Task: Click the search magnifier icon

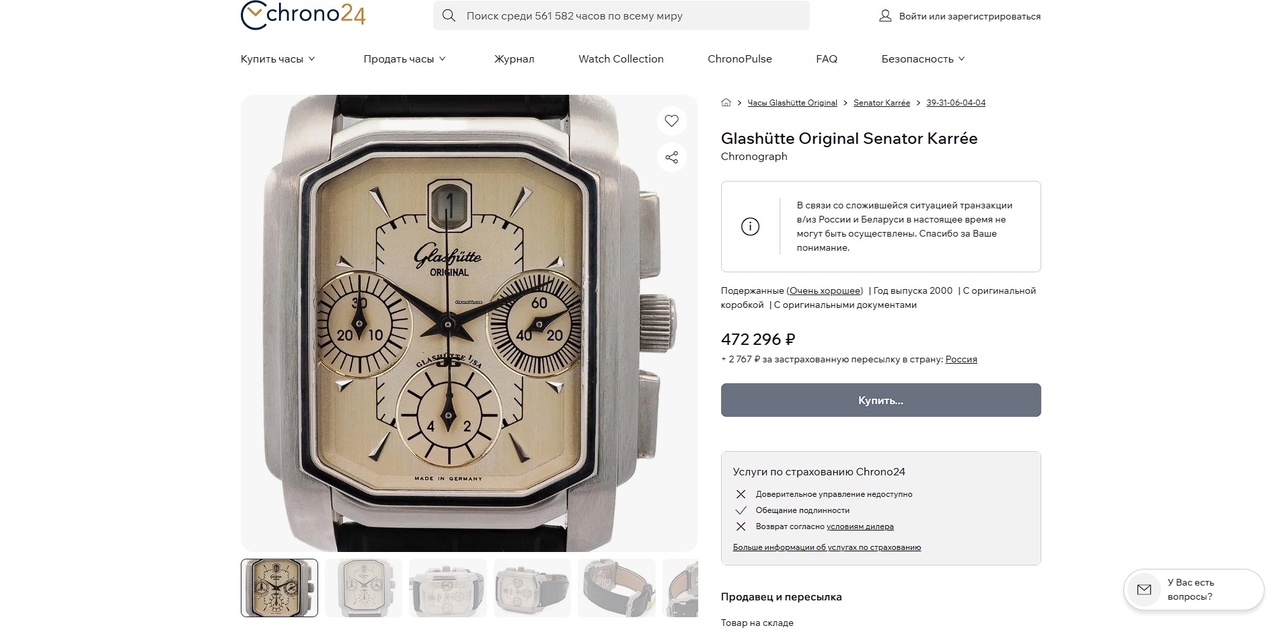Action: (449, 16)
